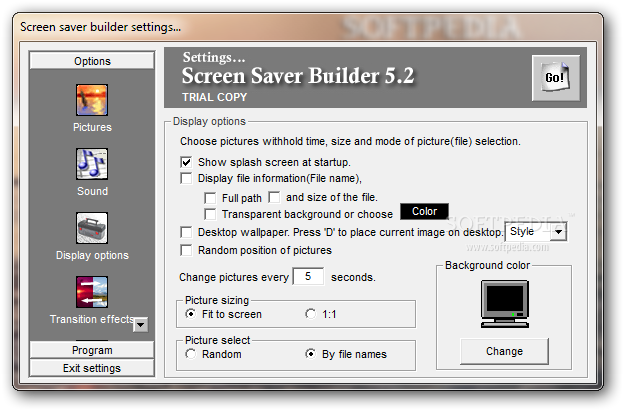Tick the 'and size of the file' checkbox
The width and height of the screenshot is (624, 411).
(274, 197)
